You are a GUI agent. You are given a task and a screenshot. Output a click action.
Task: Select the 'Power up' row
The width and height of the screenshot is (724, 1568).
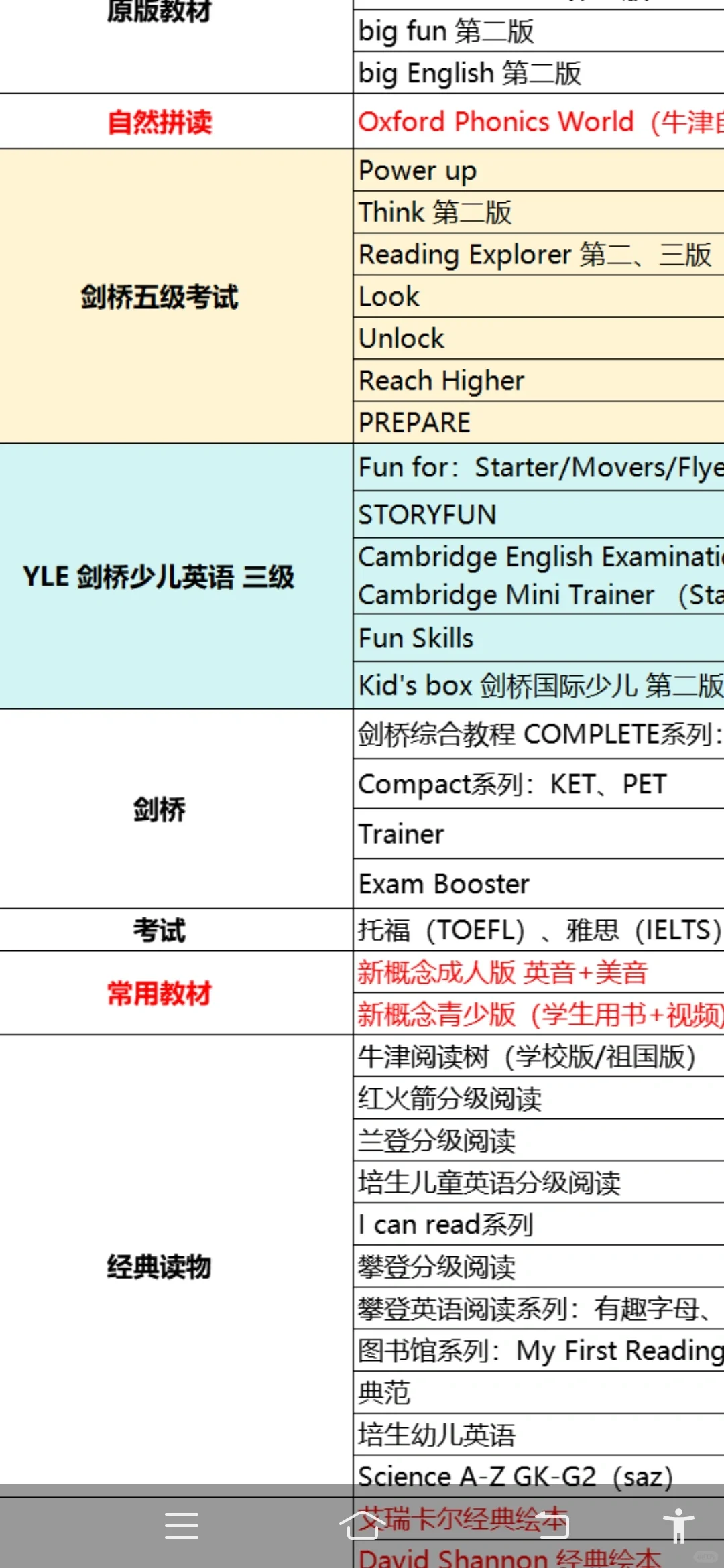[x=539, y=170]
